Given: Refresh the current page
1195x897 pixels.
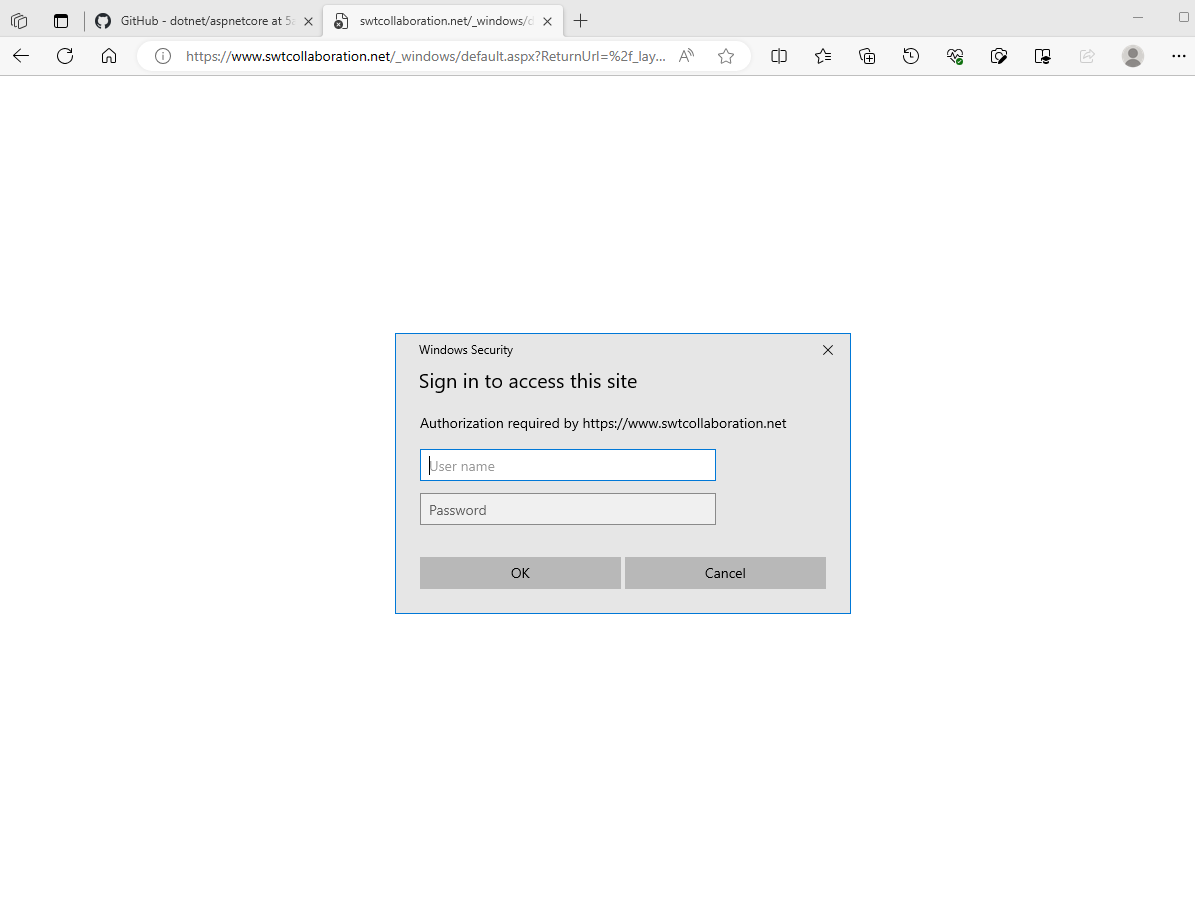Looking at the screenshot, I should click(x=65, y=56).
